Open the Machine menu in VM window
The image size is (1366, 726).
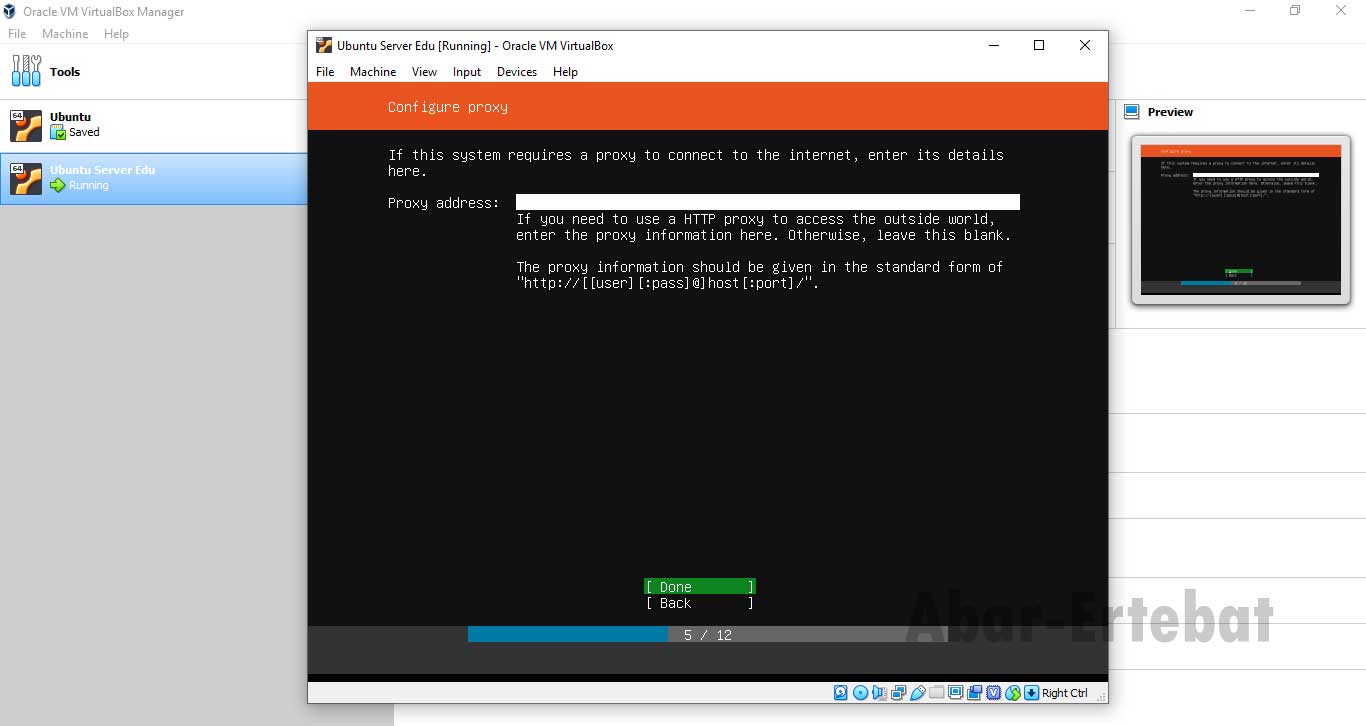coord(373,72)
